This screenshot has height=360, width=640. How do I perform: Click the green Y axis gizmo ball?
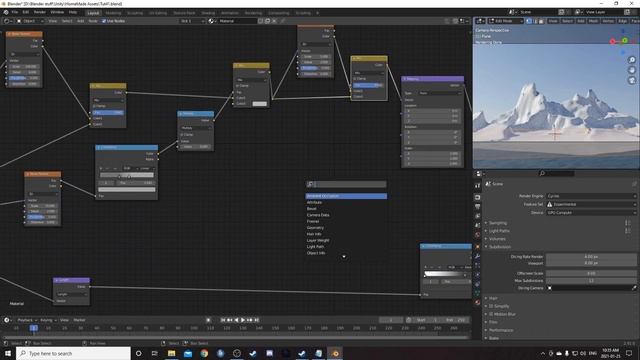(x=624, y=40)
